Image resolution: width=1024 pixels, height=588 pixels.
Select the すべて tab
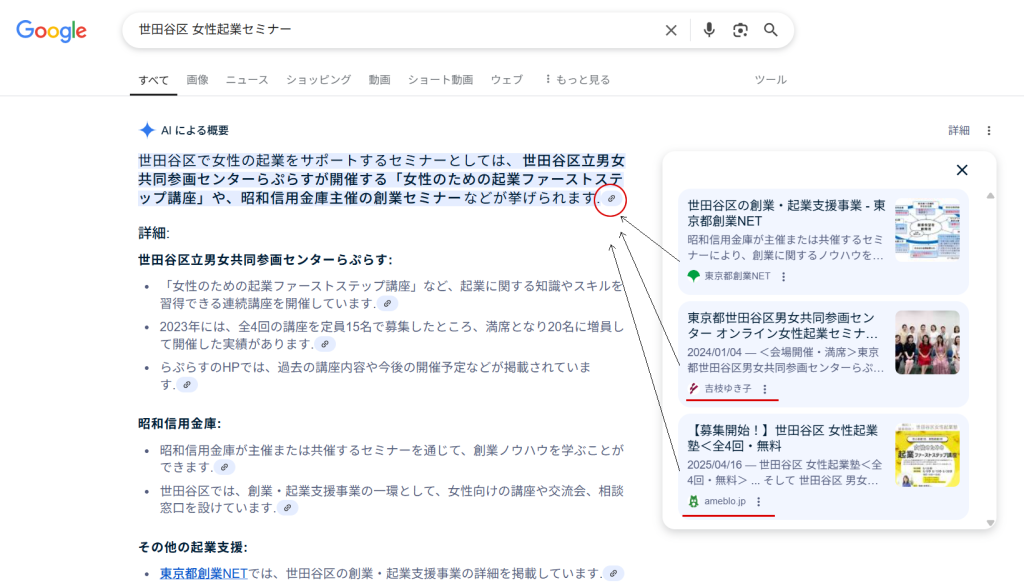point(153,80)
